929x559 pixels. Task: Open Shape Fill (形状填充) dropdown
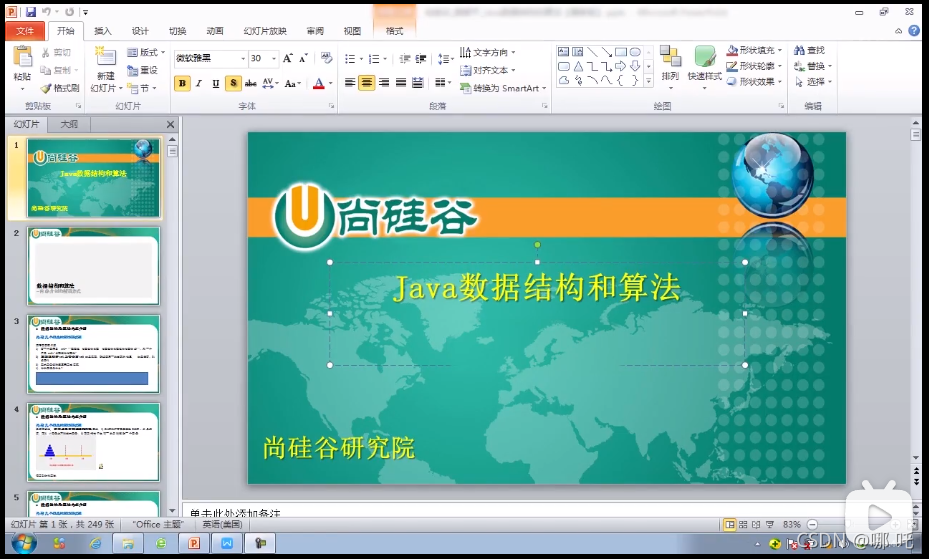click(x=755, y=50)
